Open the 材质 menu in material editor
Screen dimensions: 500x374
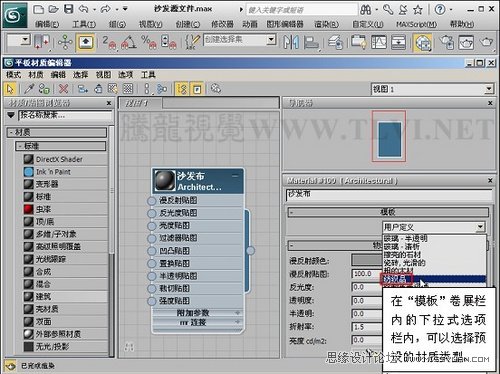pyautogui.click(x=36, y=75)
